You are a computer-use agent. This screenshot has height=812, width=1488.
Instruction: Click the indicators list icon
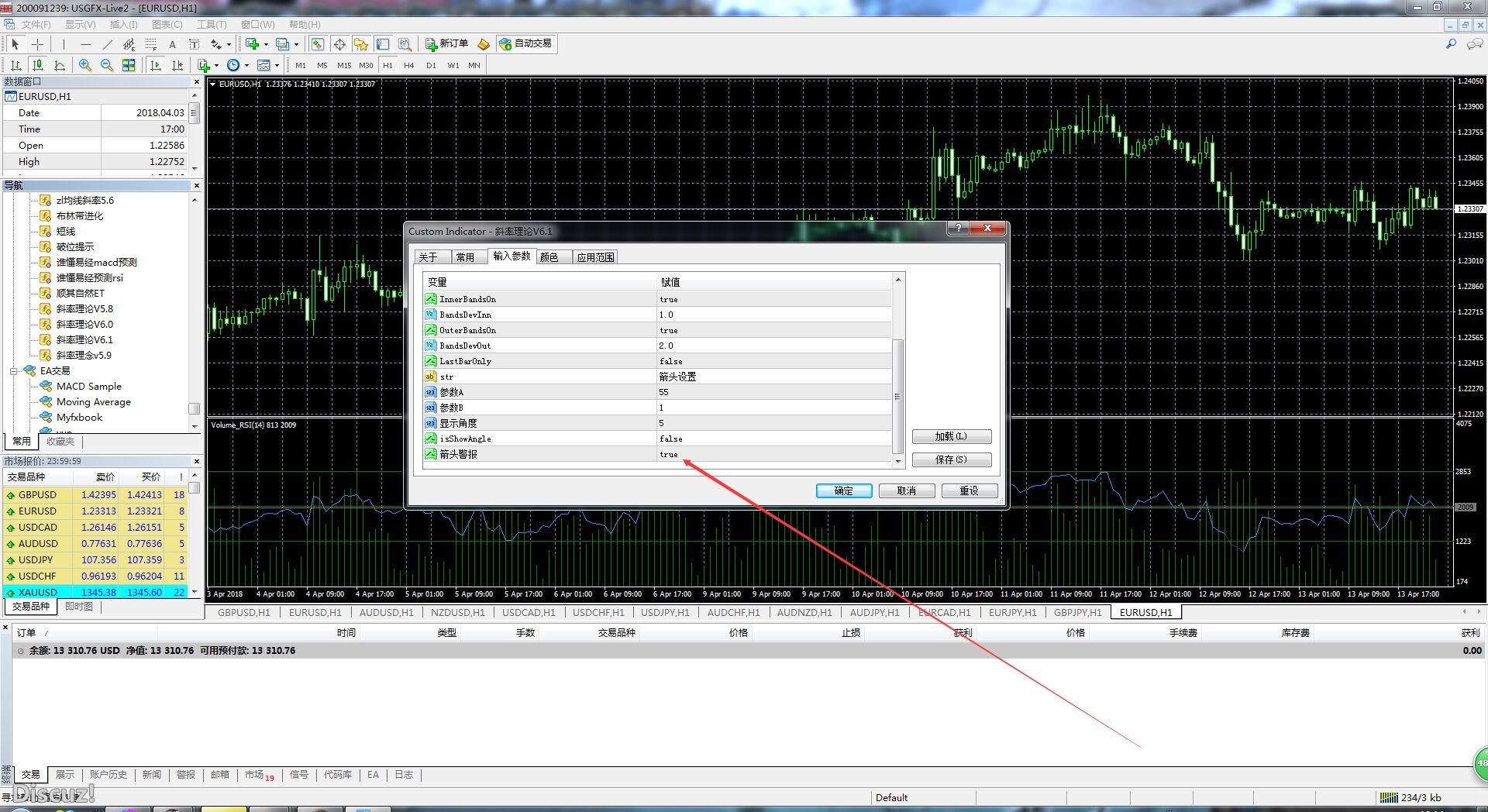[x=204, y=65]
